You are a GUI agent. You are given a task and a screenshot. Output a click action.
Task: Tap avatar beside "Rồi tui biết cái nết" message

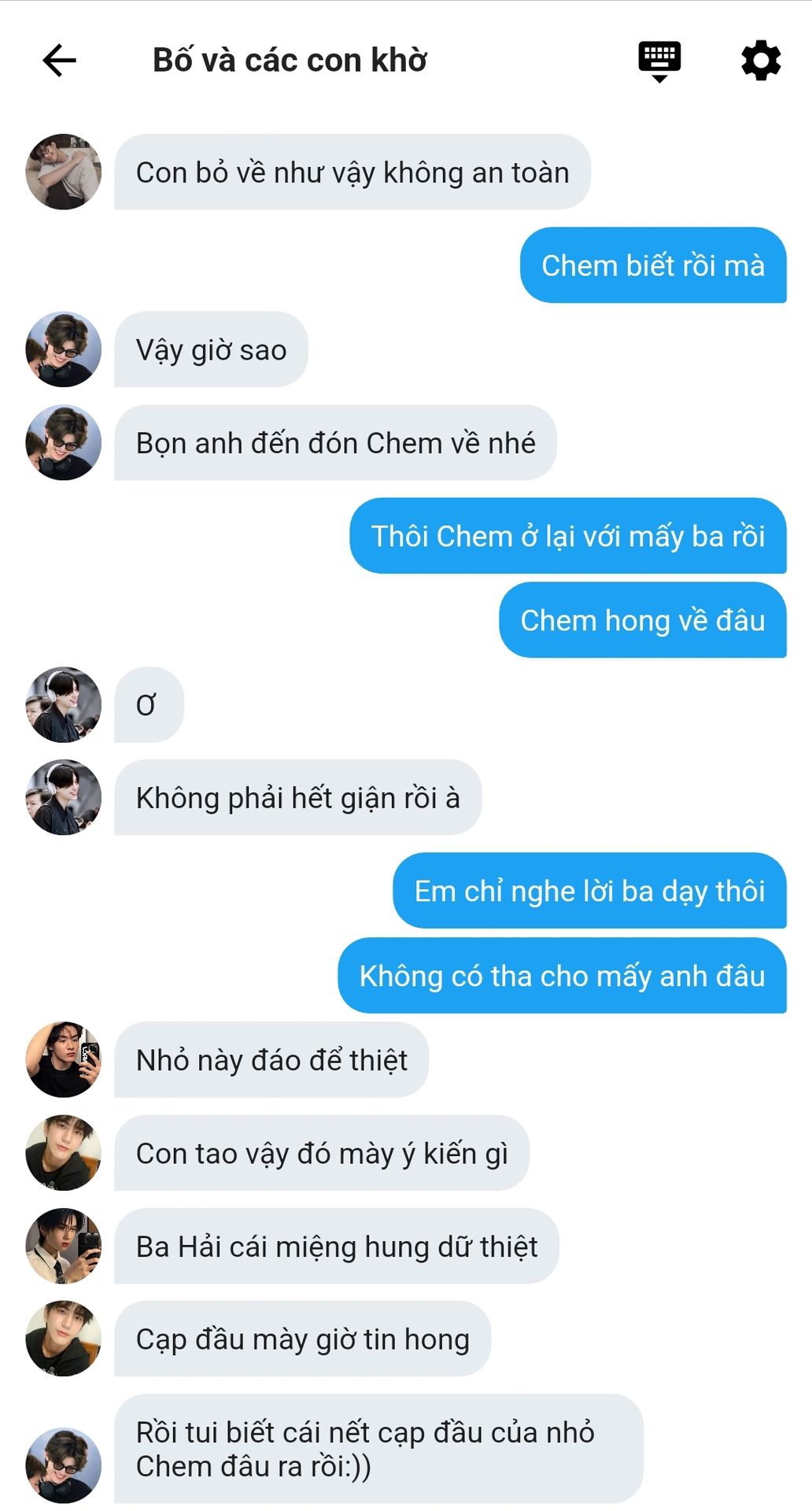[64, 1466]
